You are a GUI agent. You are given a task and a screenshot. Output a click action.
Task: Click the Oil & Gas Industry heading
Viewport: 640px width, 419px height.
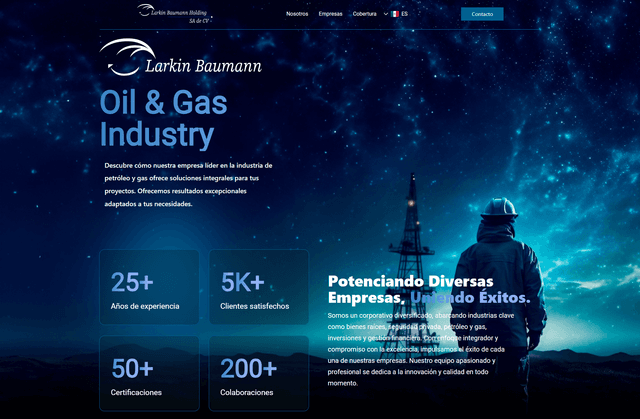164,118
